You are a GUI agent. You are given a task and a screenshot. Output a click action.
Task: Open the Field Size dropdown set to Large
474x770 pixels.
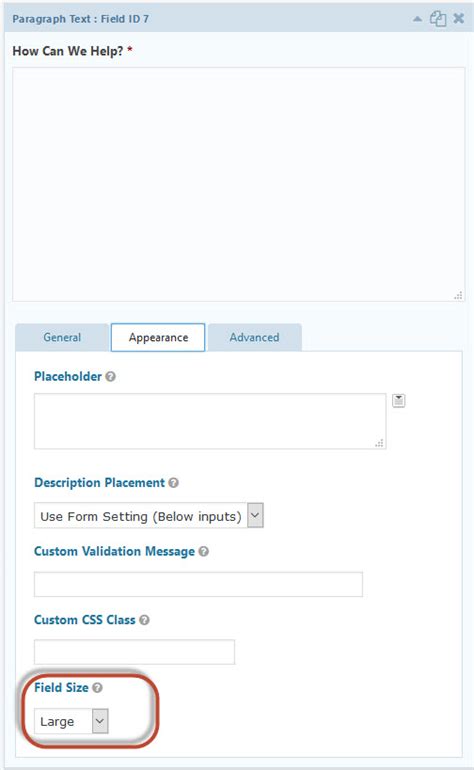tap(71, 721)
